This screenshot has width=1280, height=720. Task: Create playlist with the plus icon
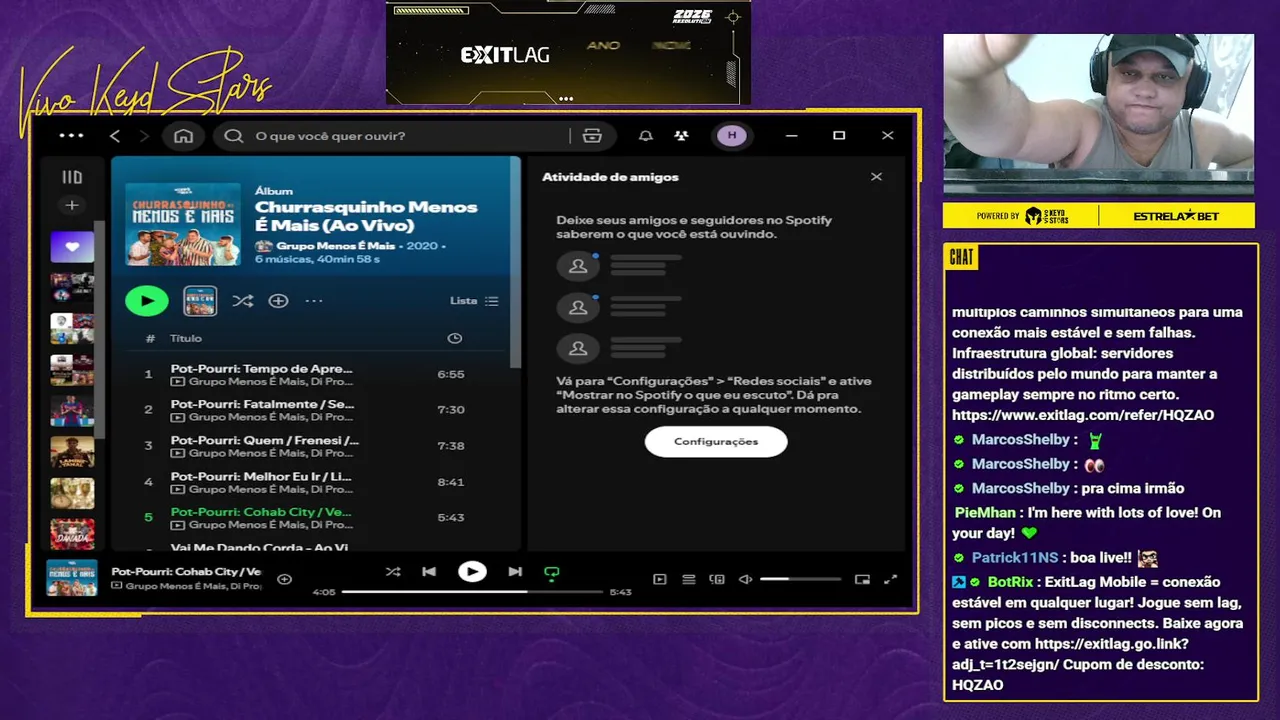(72, 205)
